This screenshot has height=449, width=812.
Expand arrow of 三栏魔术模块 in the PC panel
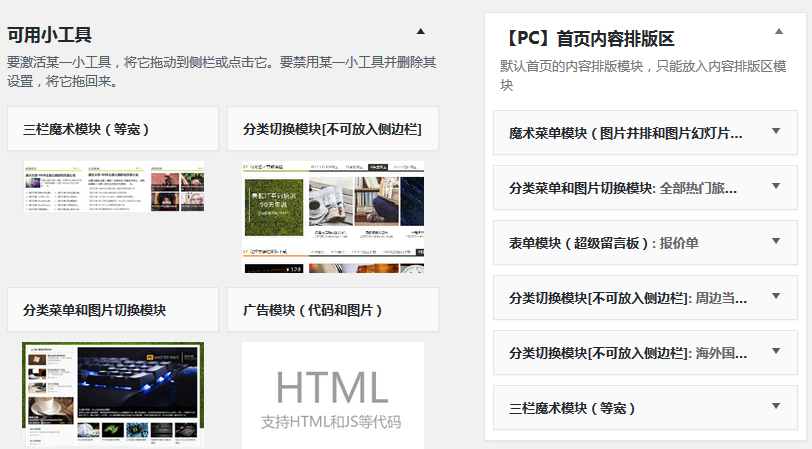click(776, 406)
